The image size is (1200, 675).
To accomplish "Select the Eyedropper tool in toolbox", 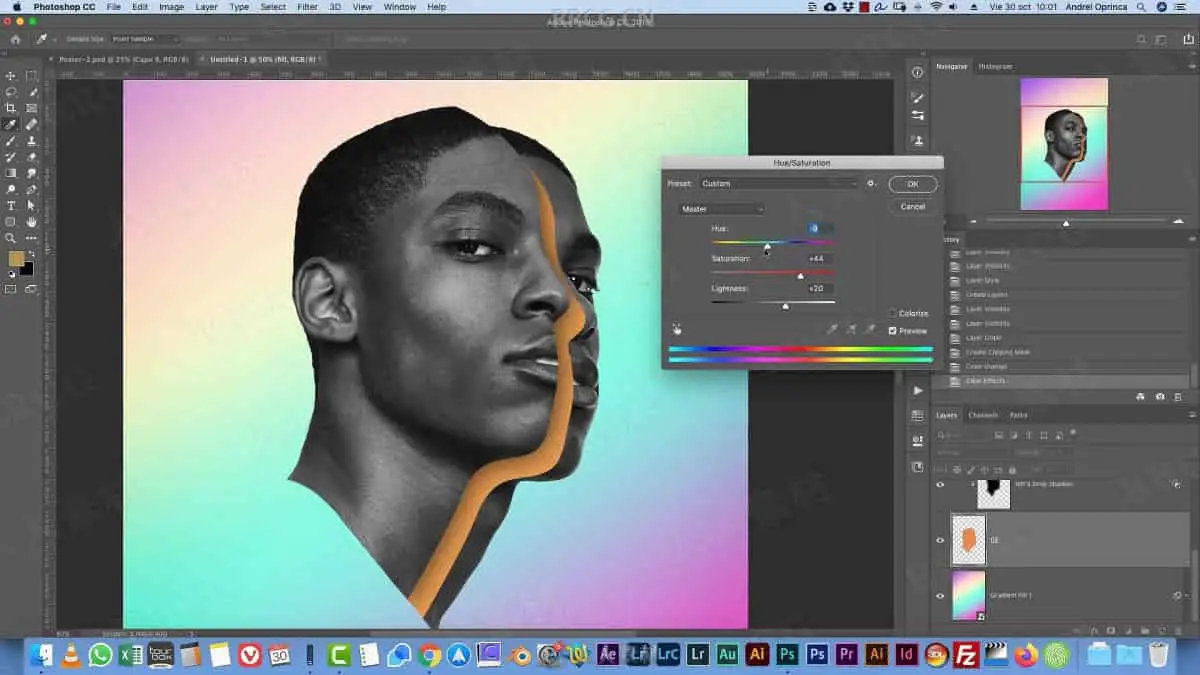I will [x=11, y=125].
